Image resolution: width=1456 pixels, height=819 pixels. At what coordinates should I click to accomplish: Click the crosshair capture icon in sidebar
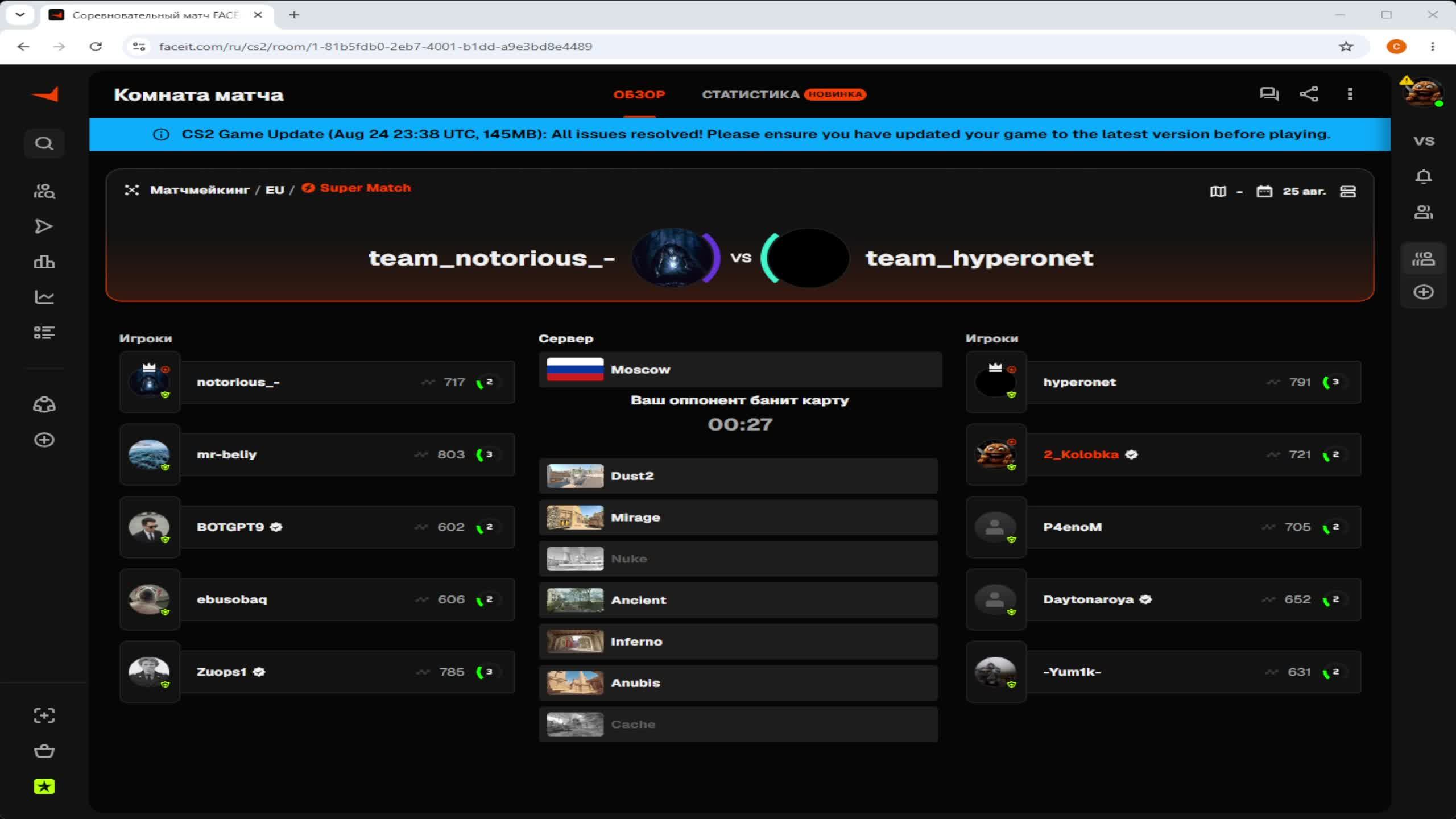click(44, 715)
